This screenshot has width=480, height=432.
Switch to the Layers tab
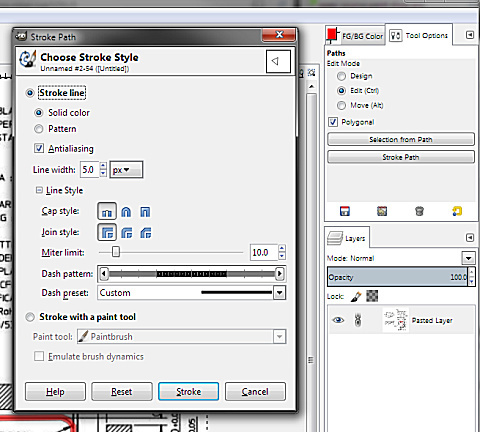pyautogui.click(x=347, y=238)
